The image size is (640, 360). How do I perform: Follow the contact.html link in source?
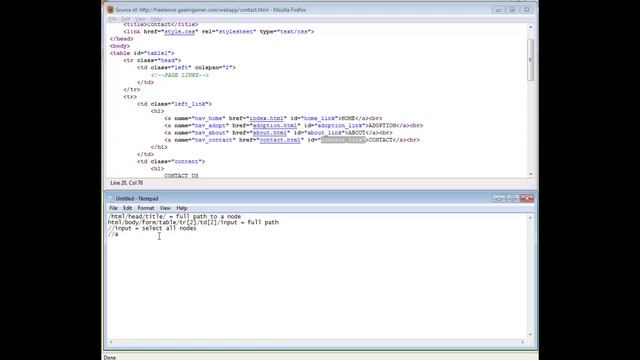point(280,140)
